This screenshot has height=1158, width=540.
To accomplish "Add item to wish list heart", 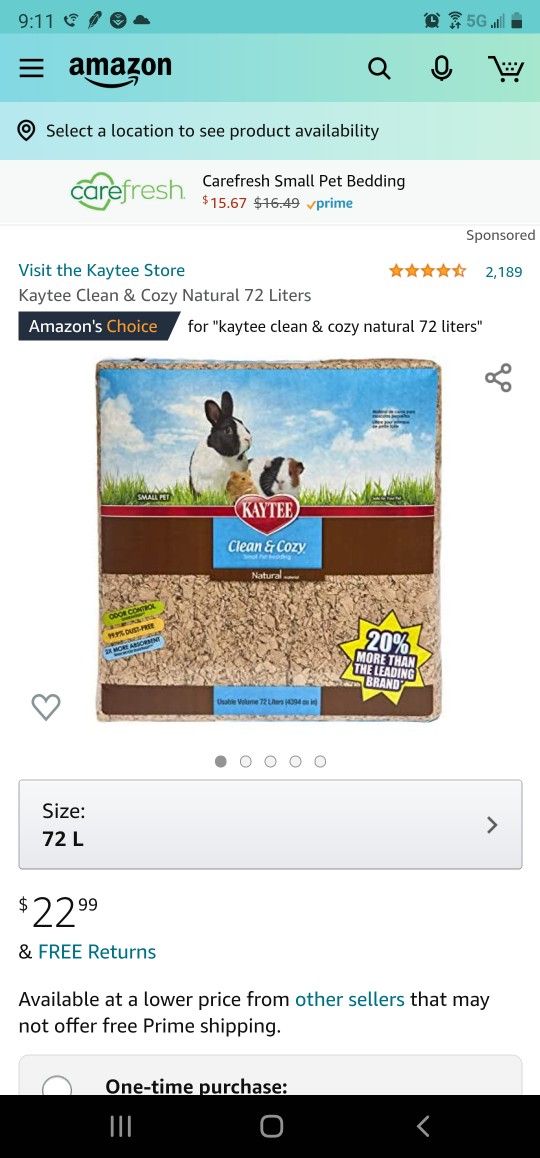I will pos(46,707).
